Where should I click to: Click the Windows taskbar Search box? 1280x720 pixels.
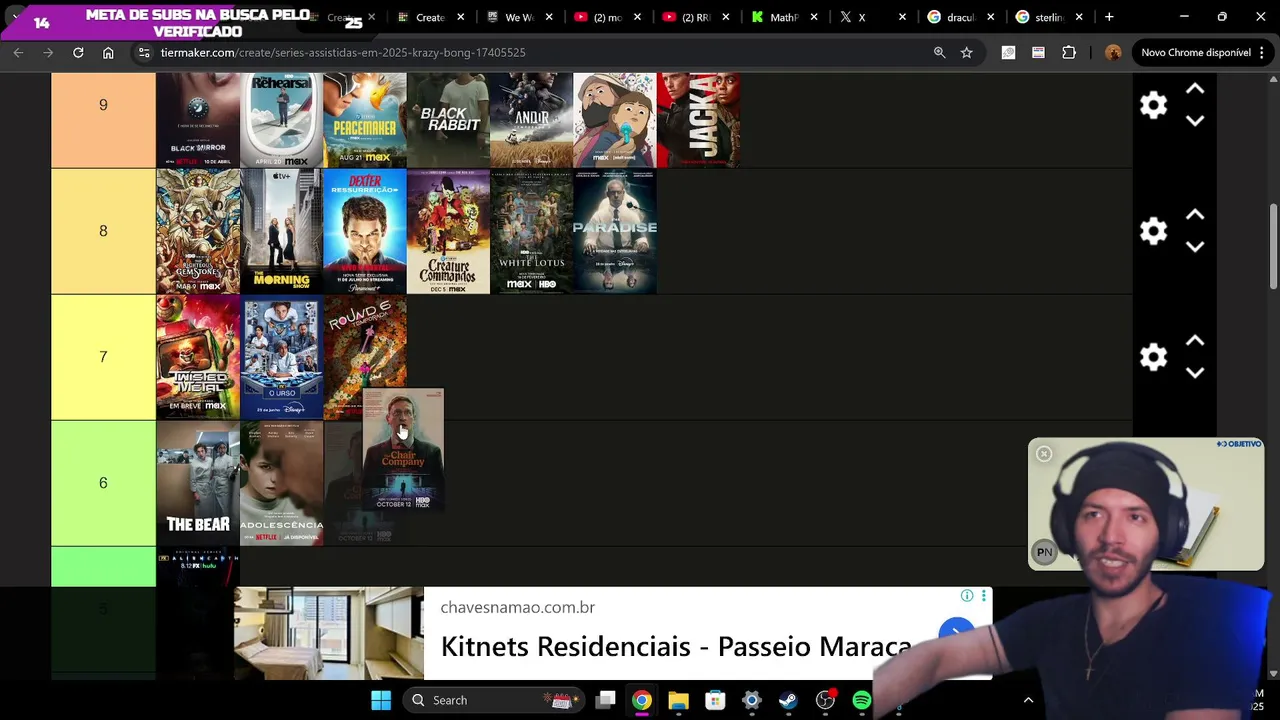pyautogui.click(x=492, y=700)
